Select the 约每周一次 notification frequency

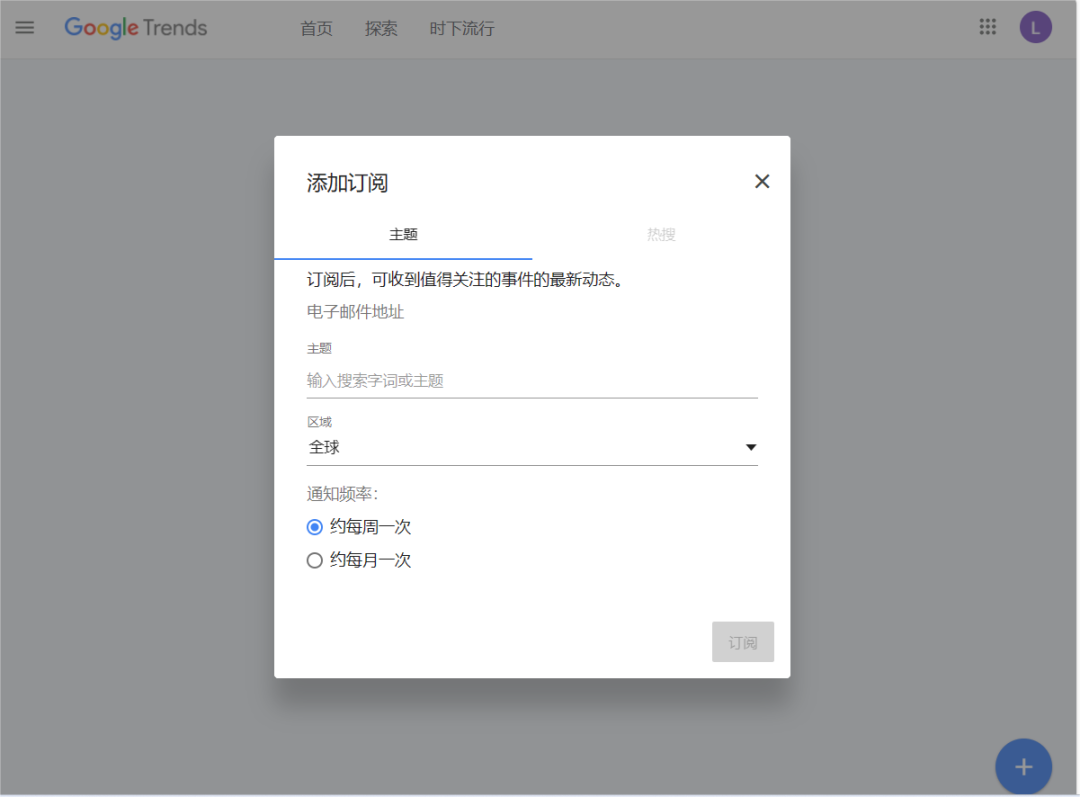click(315, 526)
